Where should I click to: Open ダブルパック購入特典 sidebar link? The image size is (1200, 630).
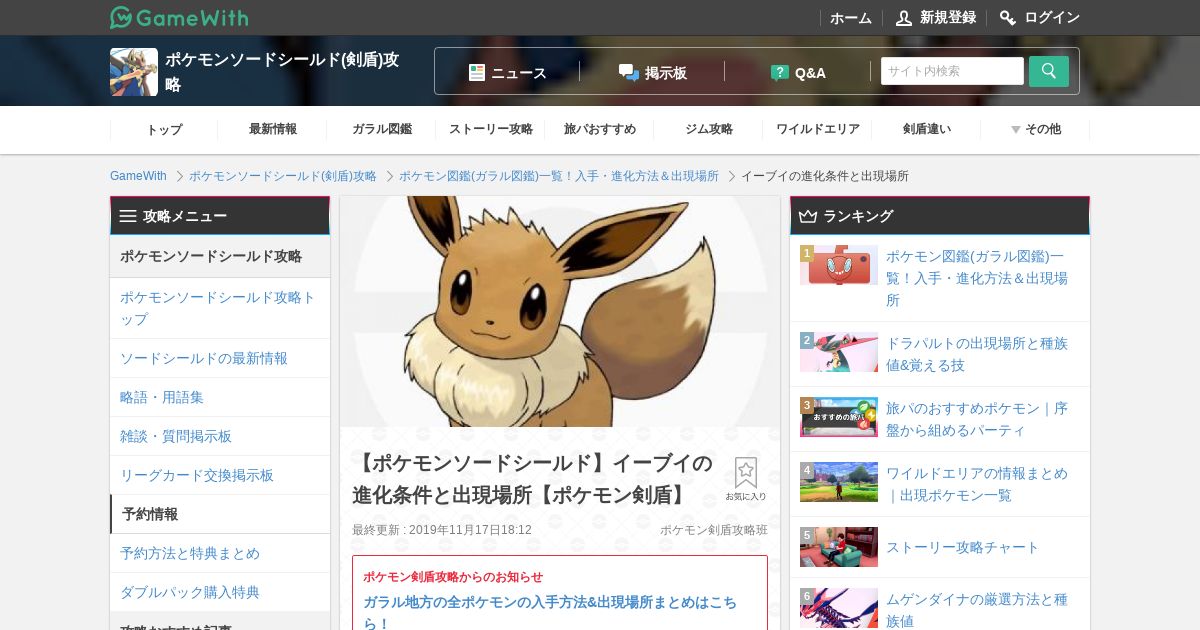pos(220,592)
